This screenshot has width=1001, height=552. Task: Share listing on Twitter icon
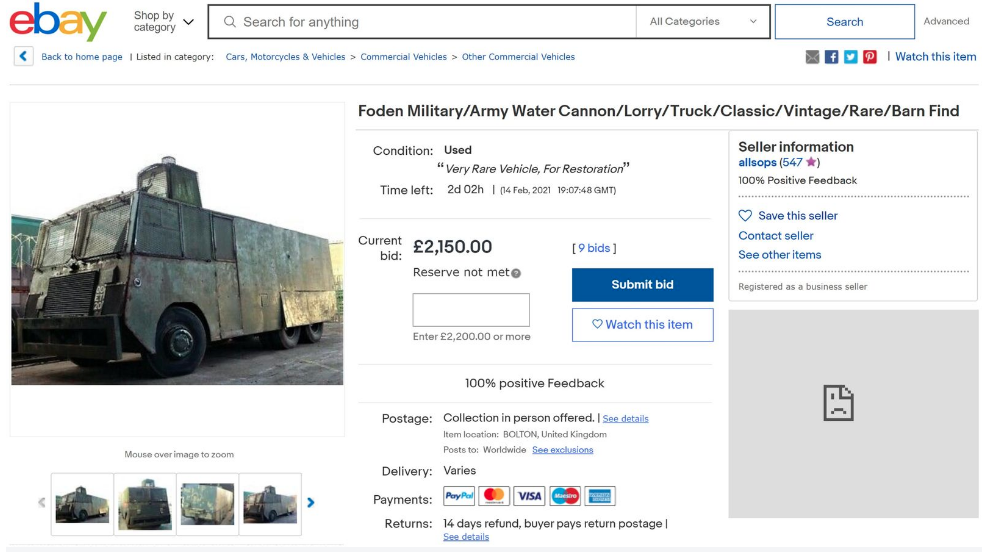(850, 57)
